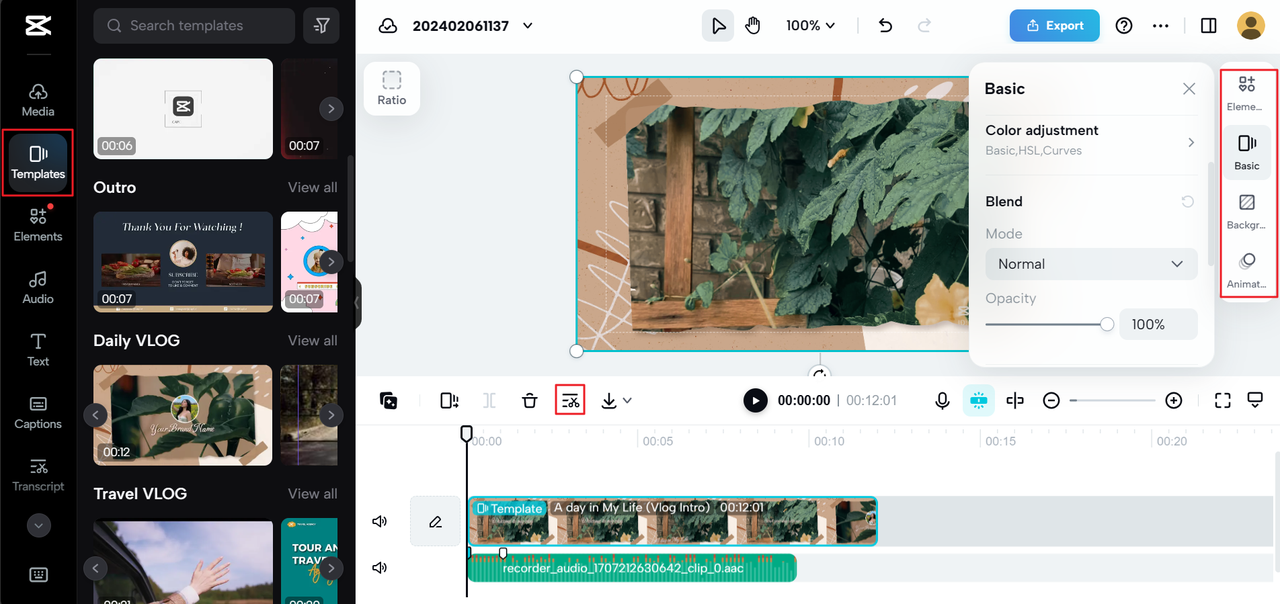The image size is (1280, 604).
Task: Reset the Blend settings
Action: (1188, 202)
